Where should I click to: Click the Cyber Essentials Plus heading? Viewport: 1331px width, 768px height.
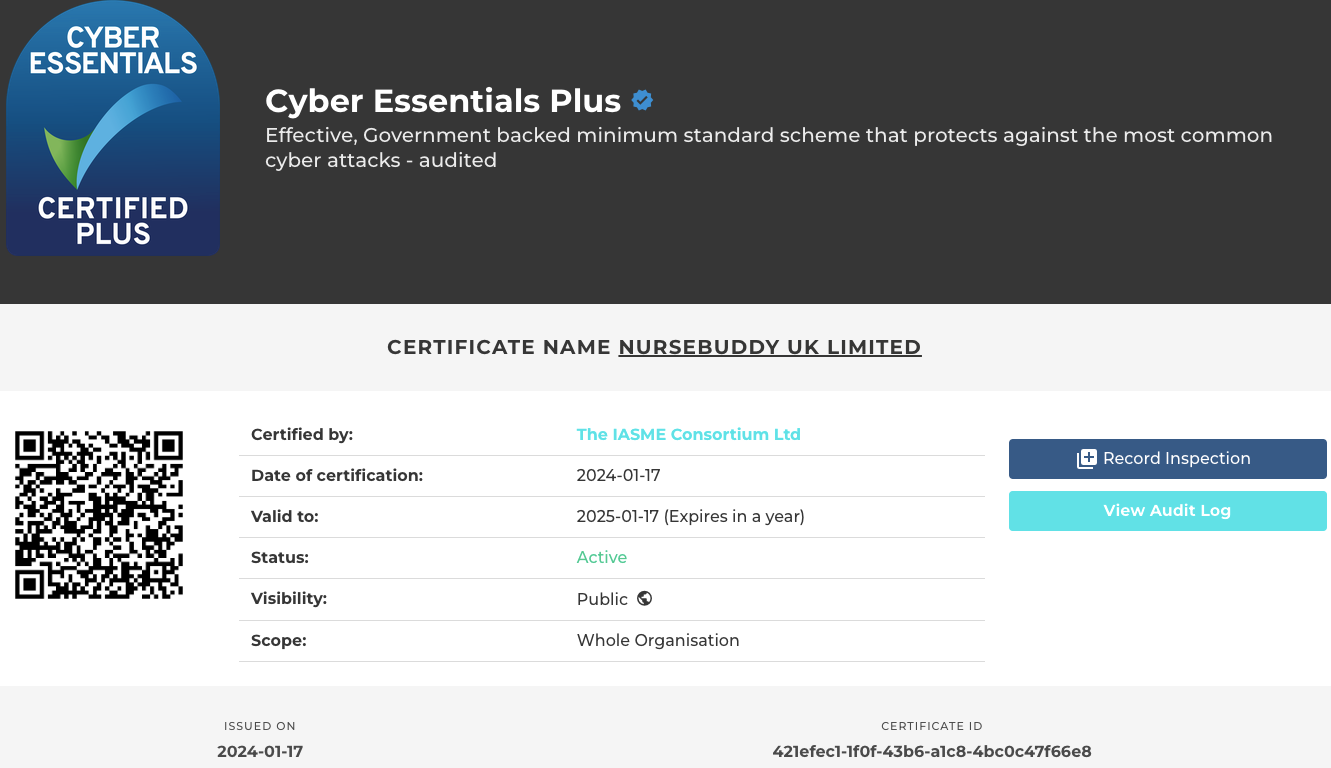click(x=443, y=100)
